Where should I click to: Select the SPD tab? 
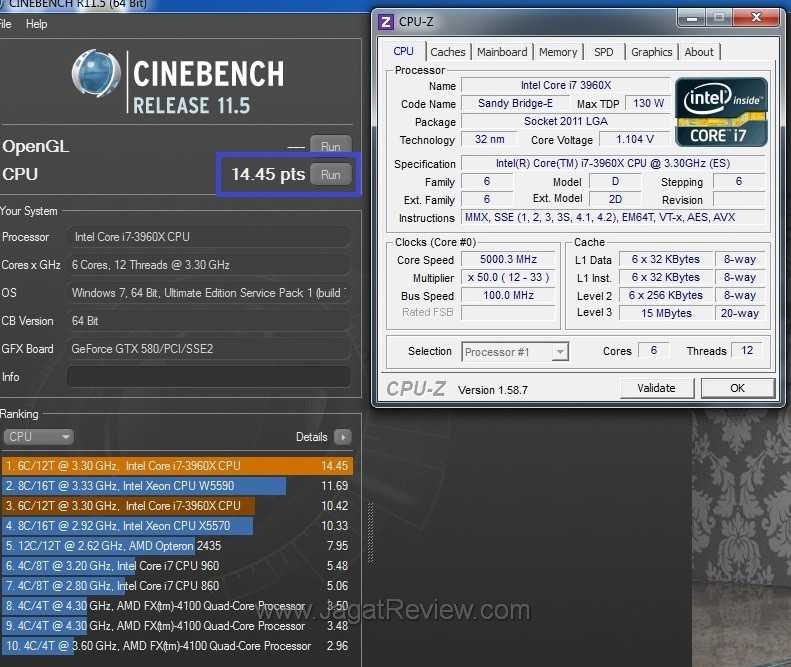click(604, 52)
